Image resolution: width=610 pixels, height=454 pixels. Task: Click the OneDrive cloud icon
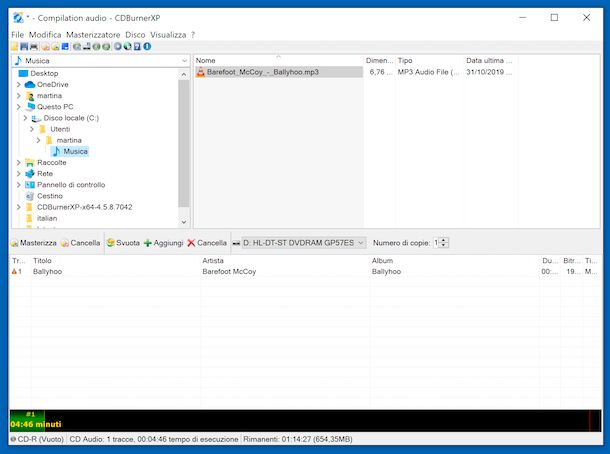(x=30, y=84)
